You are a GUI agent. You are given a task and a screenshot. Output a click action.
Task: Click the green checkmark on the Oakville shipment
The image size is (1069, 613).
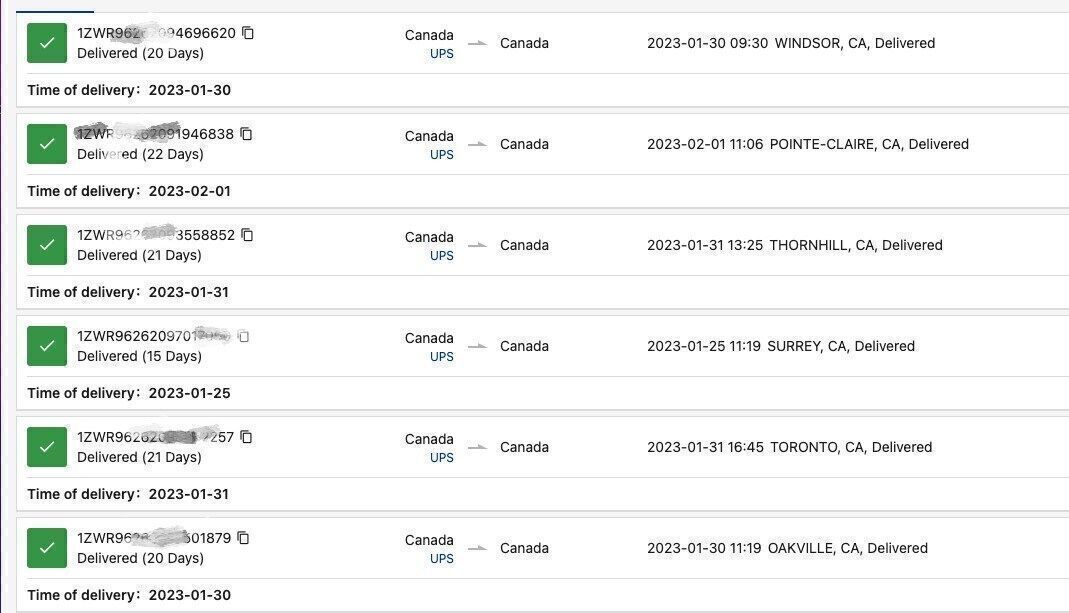pos(47,548)
